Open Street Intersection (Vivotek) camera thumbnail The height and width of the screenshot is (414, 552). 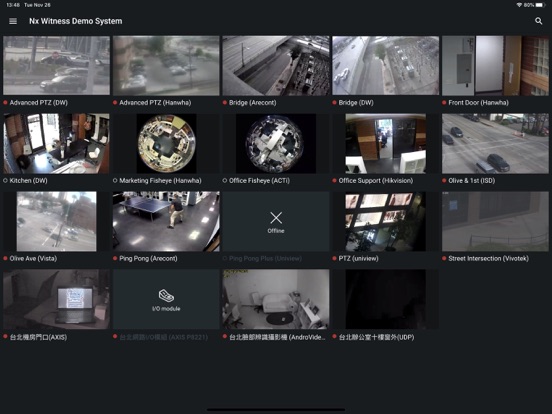(495, 221)
